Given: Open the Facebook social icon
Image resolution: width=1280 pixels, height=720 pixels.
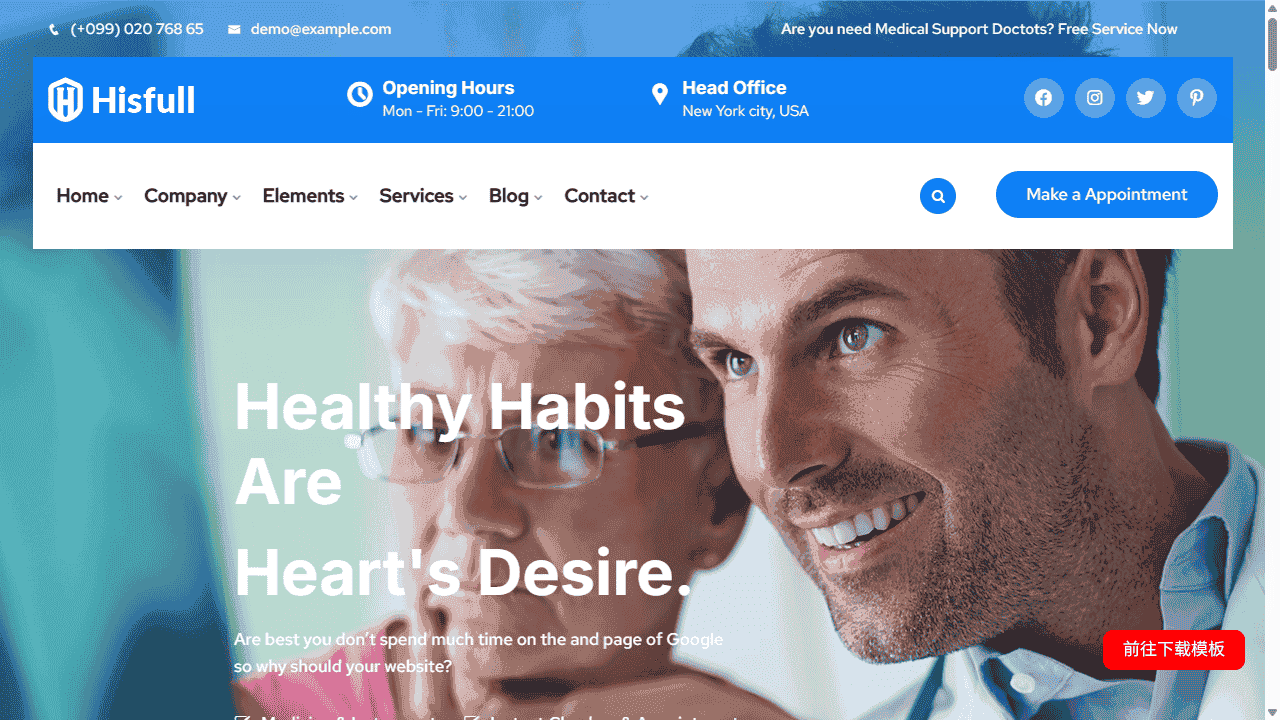Looking at the screenshot, I should (x=1044, y=98).
